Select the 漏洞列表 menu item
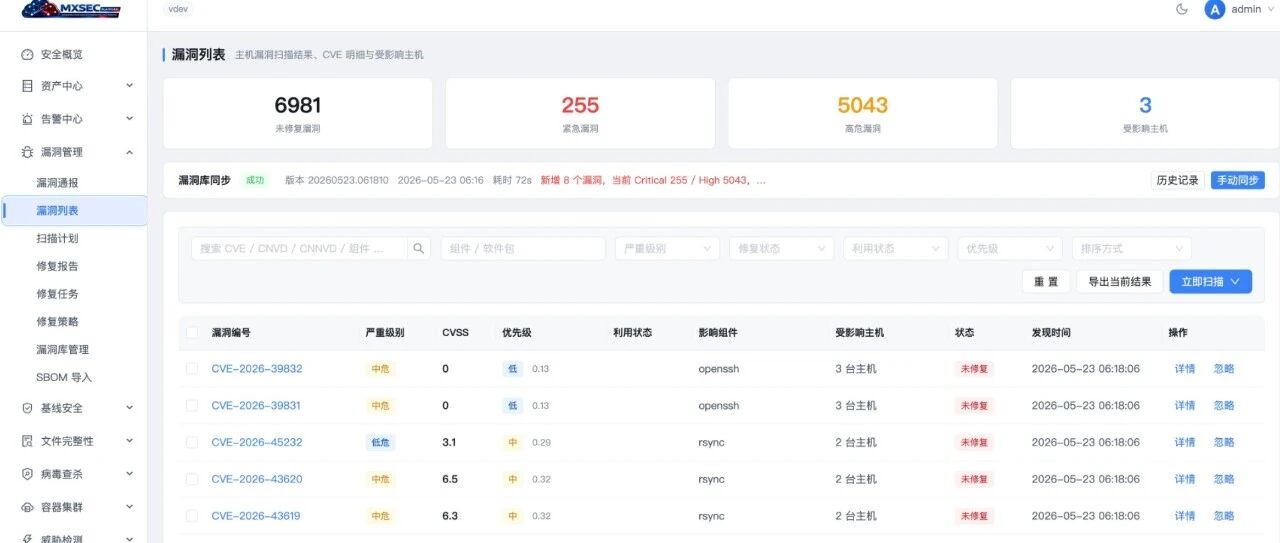This screenshot has width=1280, height=543. pyautogui.click(x=74, y=211)
